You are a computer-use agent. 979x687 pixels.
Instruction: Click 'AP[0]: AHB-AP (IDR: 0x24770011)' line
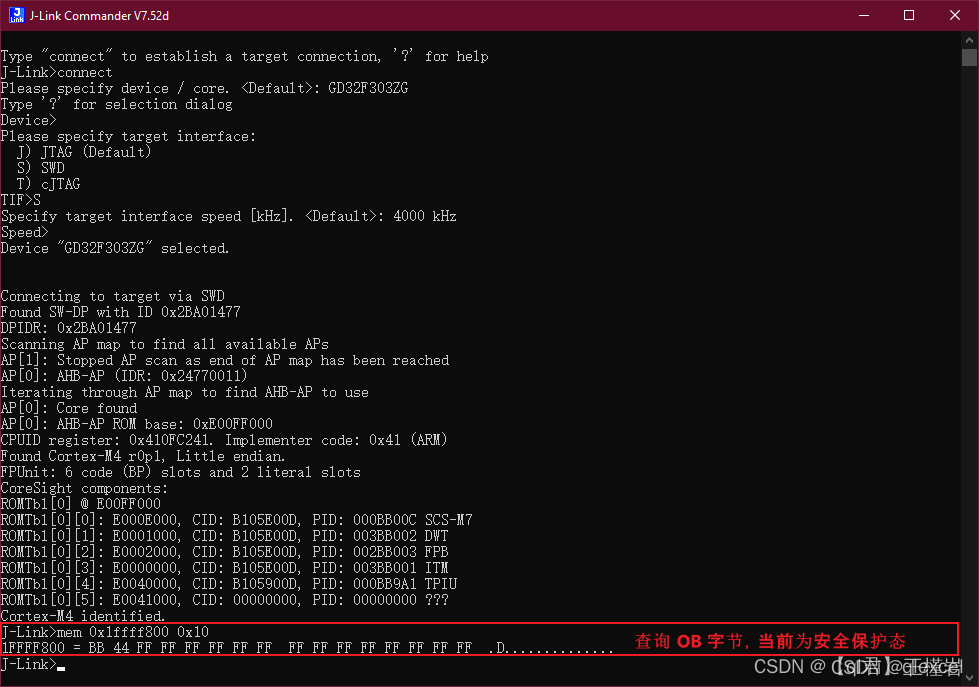124,376
